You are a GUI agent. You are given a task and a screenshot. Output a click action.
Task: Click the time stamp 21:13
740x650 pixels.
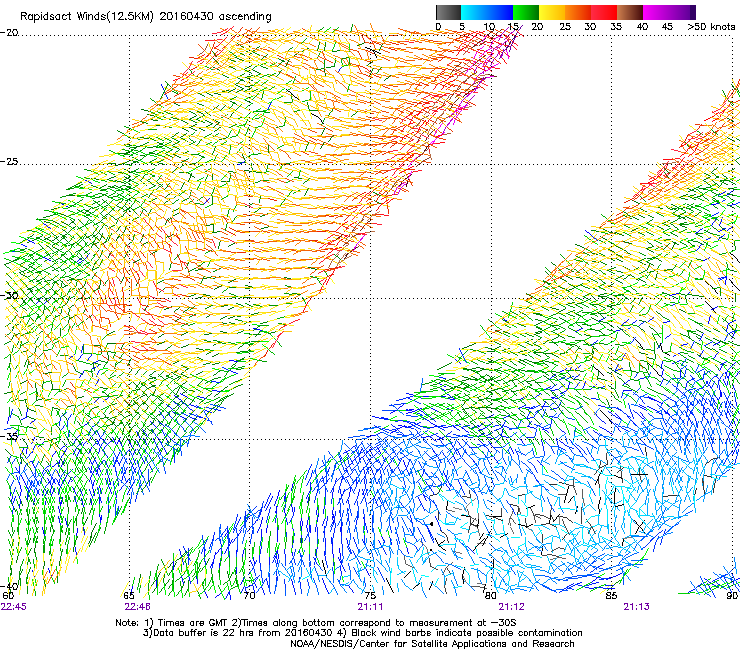click(636, 607)
